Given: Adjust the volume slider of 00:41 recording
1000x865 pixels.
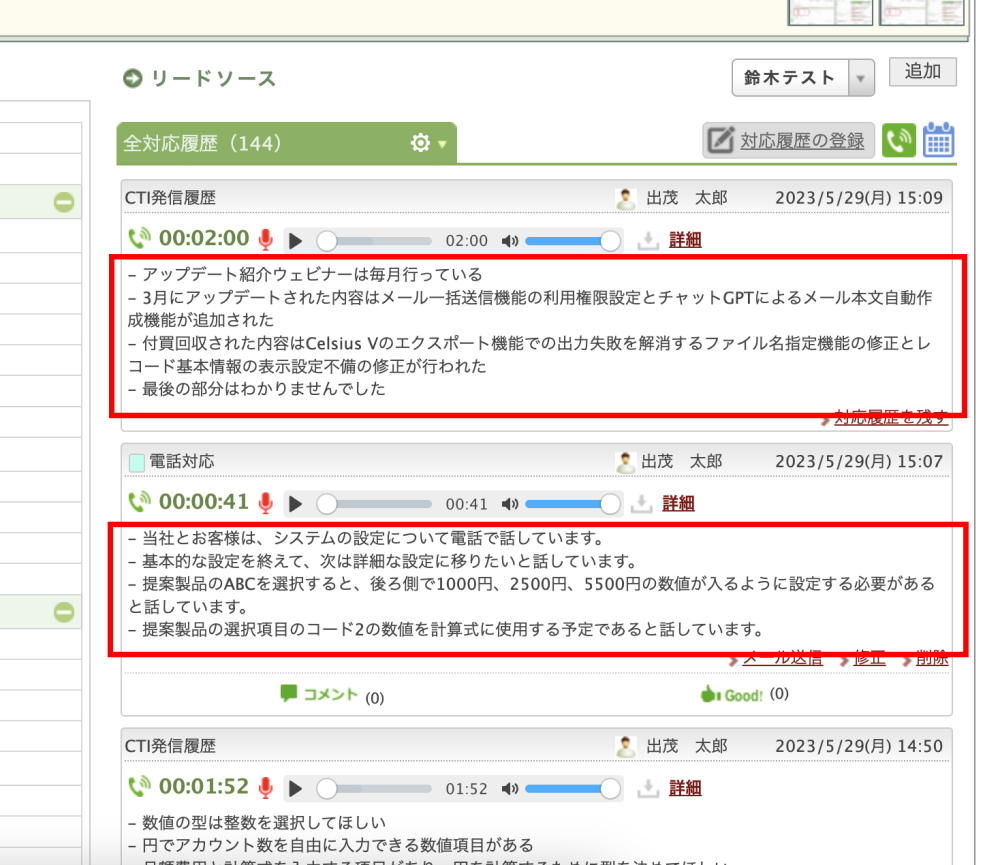Looking at the screenshot, I should tap(572, 504).
